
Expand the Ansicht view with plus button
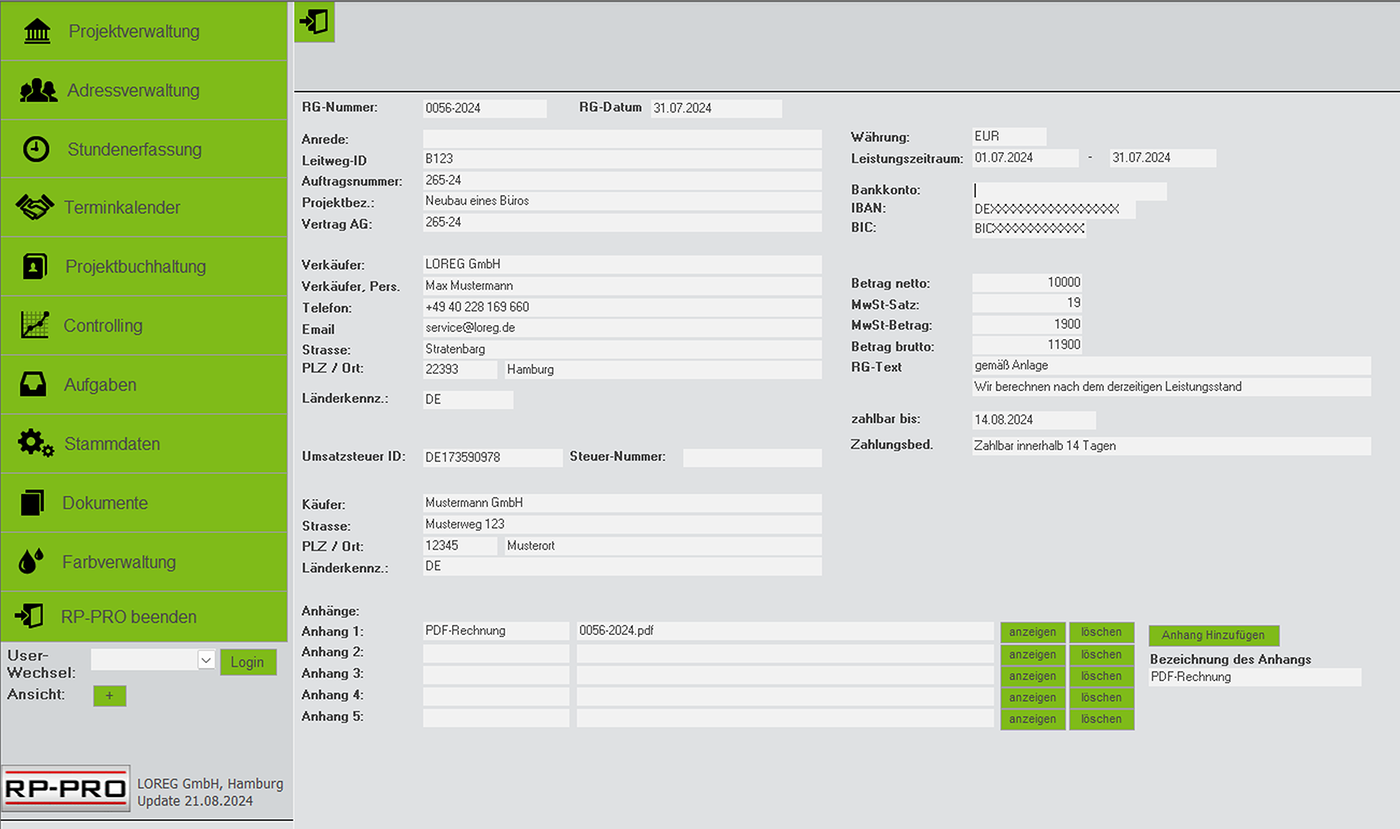point(109,695)
